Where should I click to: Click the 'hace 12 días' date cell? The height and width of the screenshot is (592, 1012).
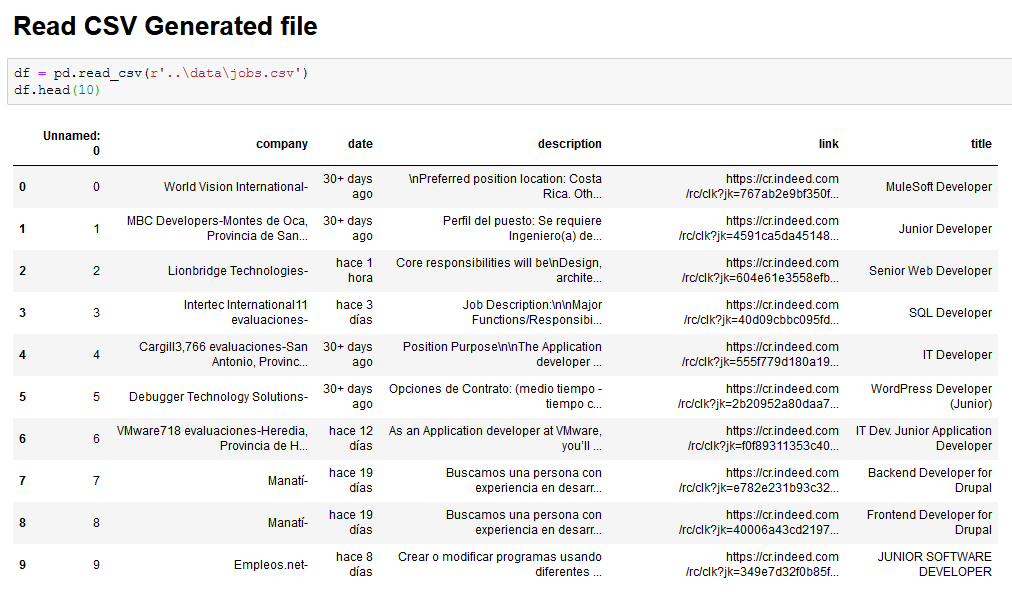click(x=350, y=438)
